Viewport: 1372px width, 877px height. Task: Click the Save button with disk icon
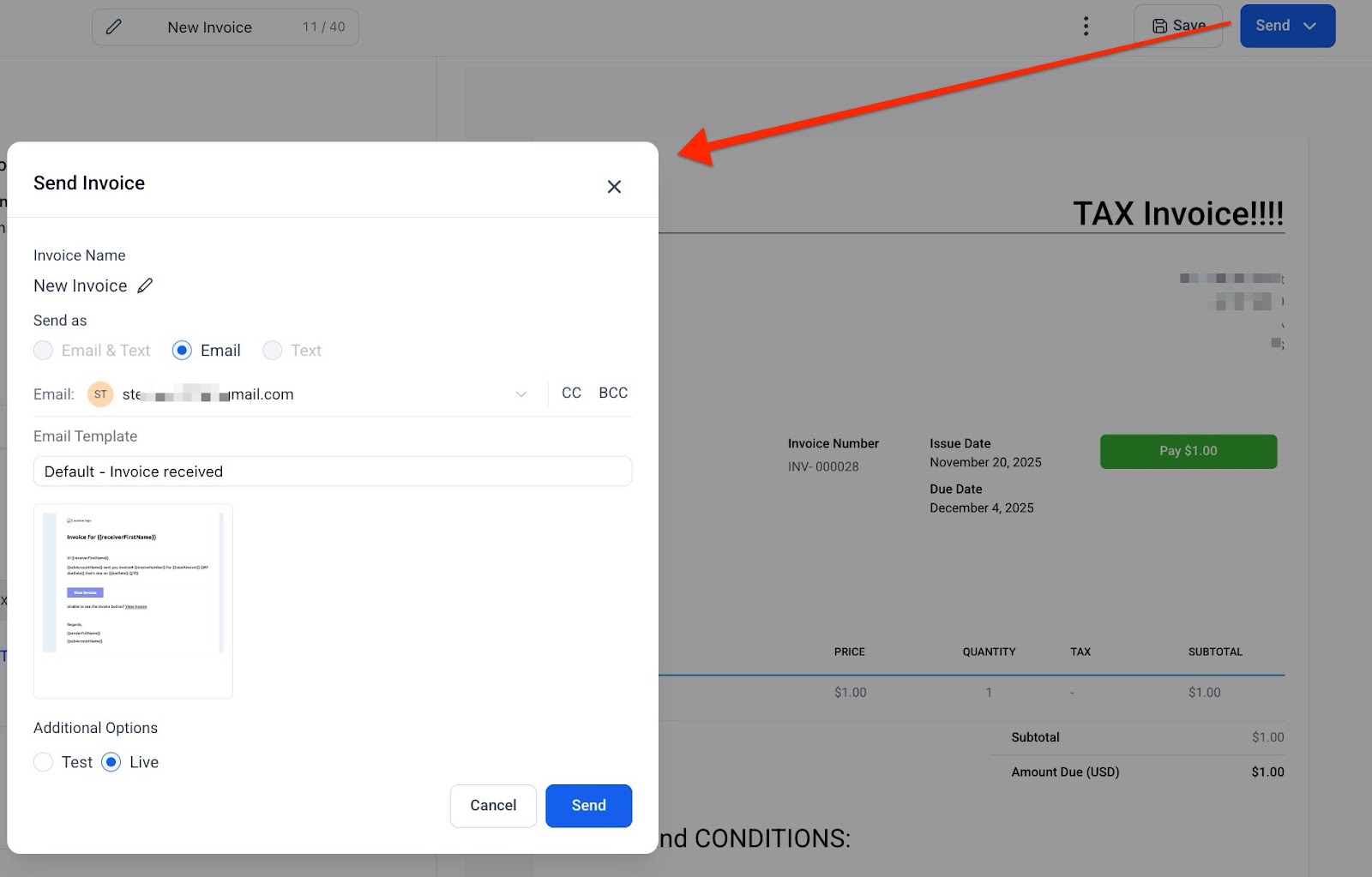tap(1177, 26)
